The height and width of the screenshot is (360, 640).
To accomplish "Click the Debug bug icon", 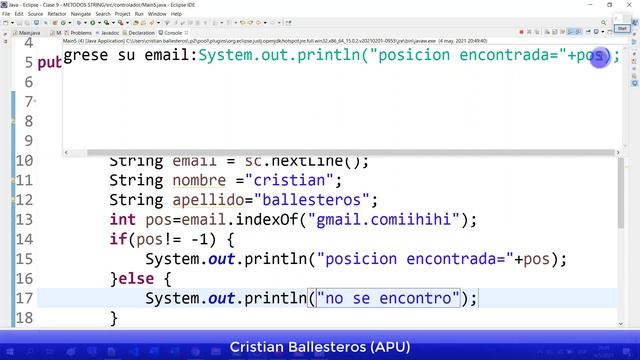I will coord(78,23).
